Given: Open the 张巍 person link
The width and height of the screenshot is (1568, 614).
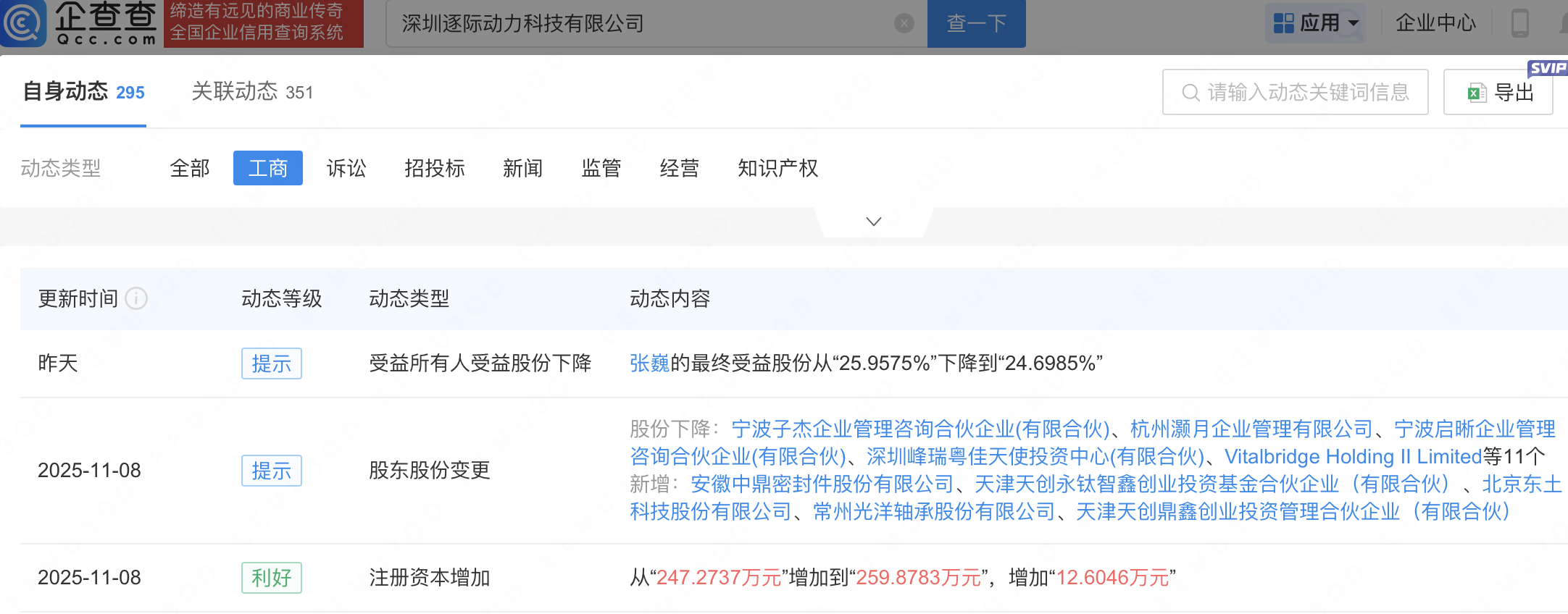Looking at the screenshot, I should coord(649,363).
